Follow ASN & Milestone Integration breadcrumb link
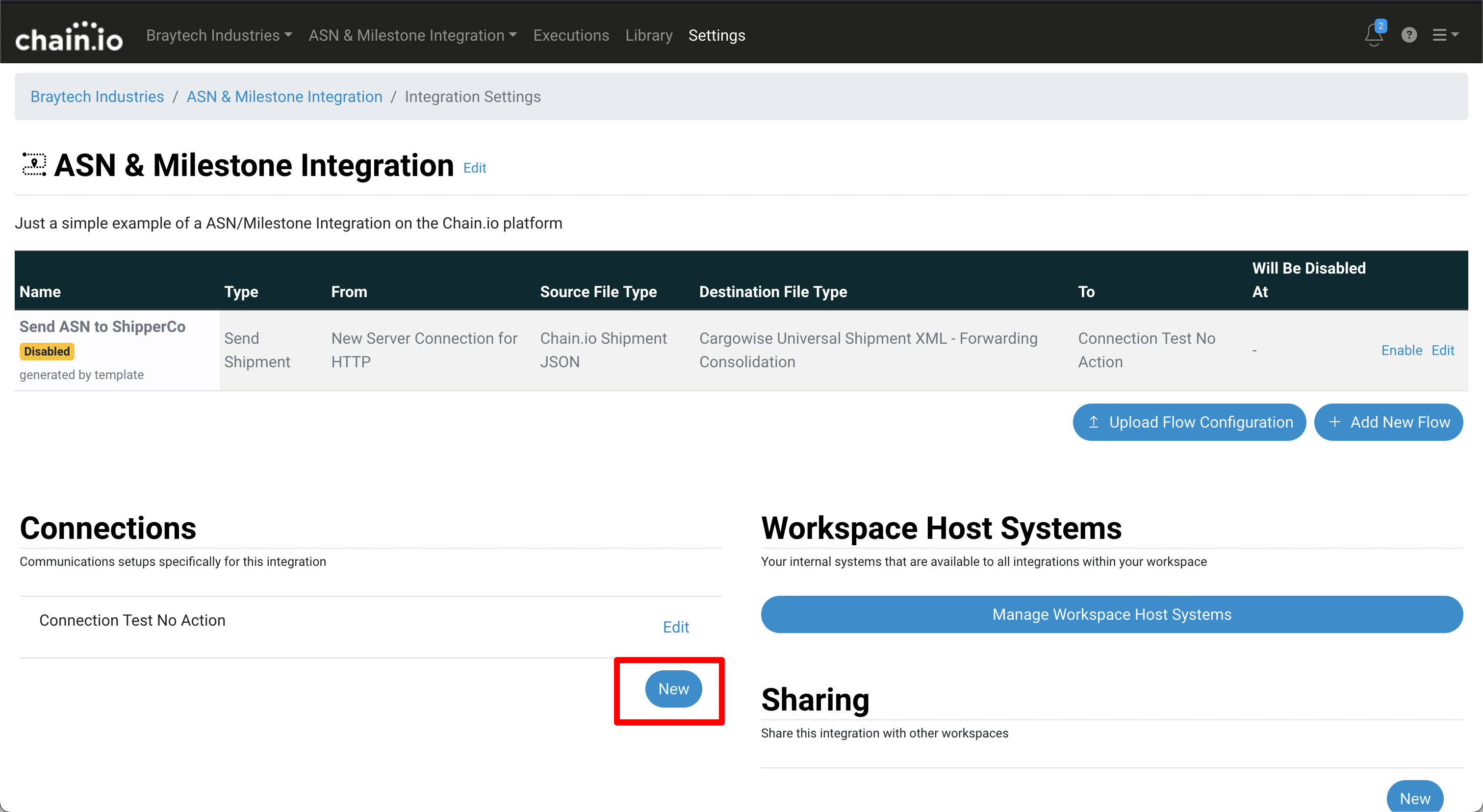 (x=284, y=97)
